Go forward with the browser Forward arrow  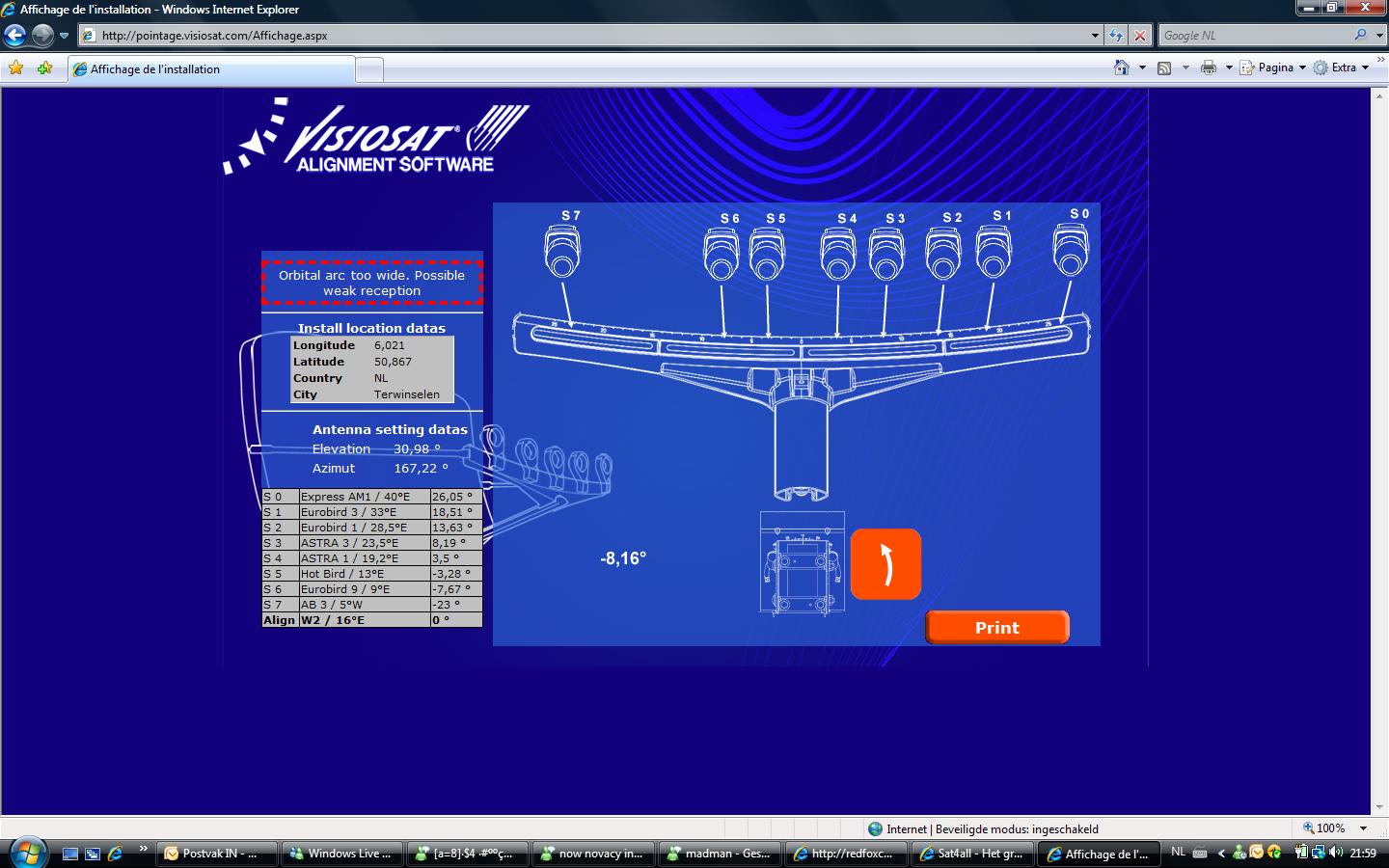click(x=42, y=36)
